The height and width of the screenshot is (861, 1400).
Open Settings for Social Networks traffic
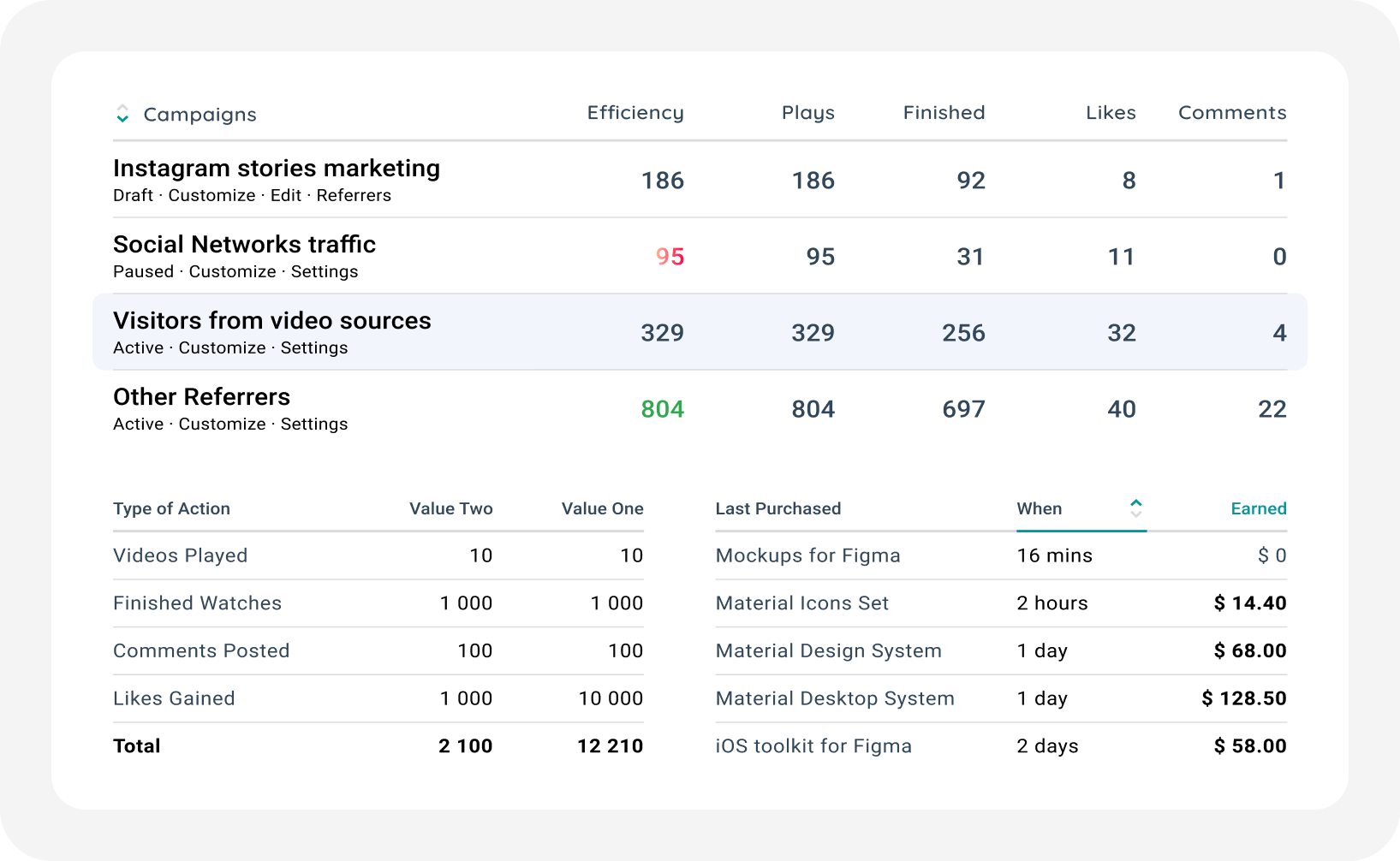point(325,271)
